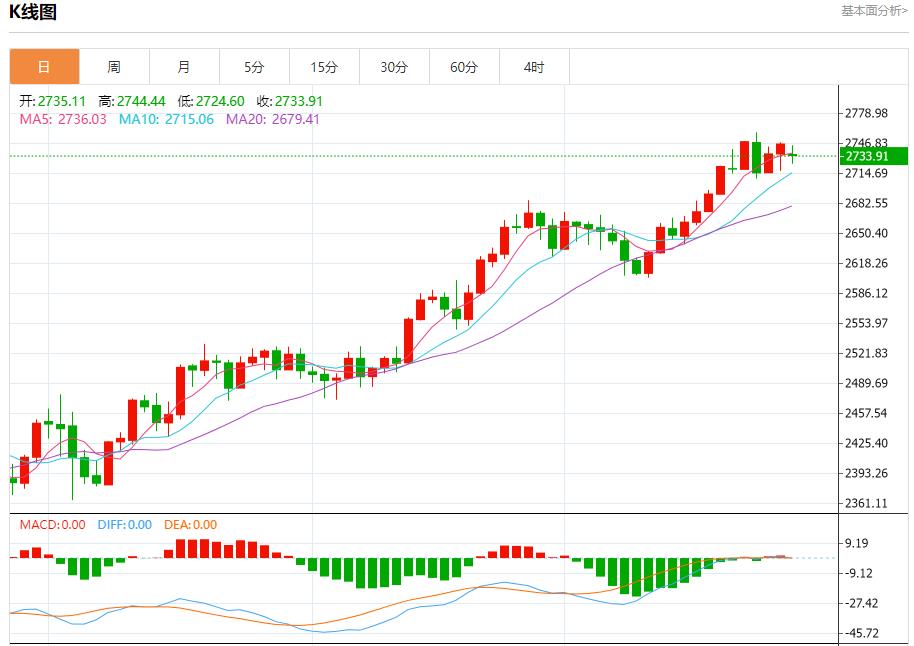
Task: Switch to the 月 monthly tab
Action: click(184, 67)
